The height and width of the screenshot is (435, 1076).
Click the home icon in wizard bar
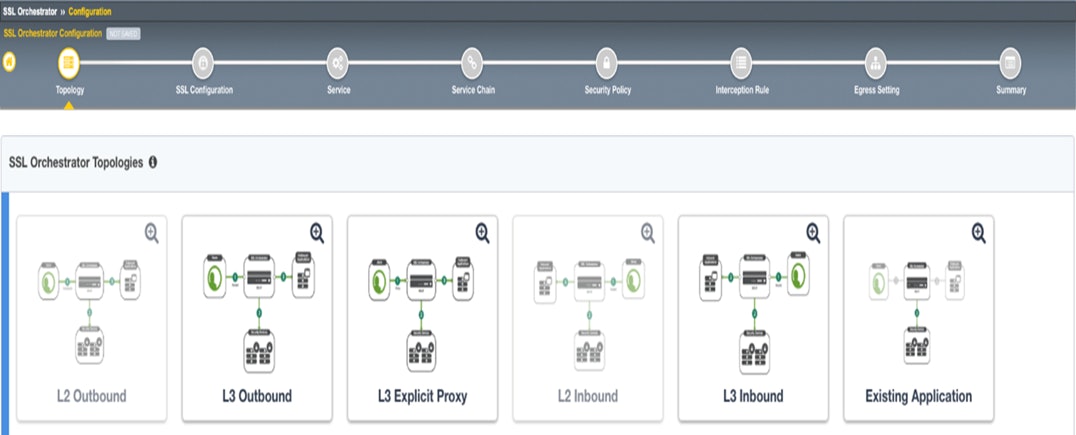[10, 62]
